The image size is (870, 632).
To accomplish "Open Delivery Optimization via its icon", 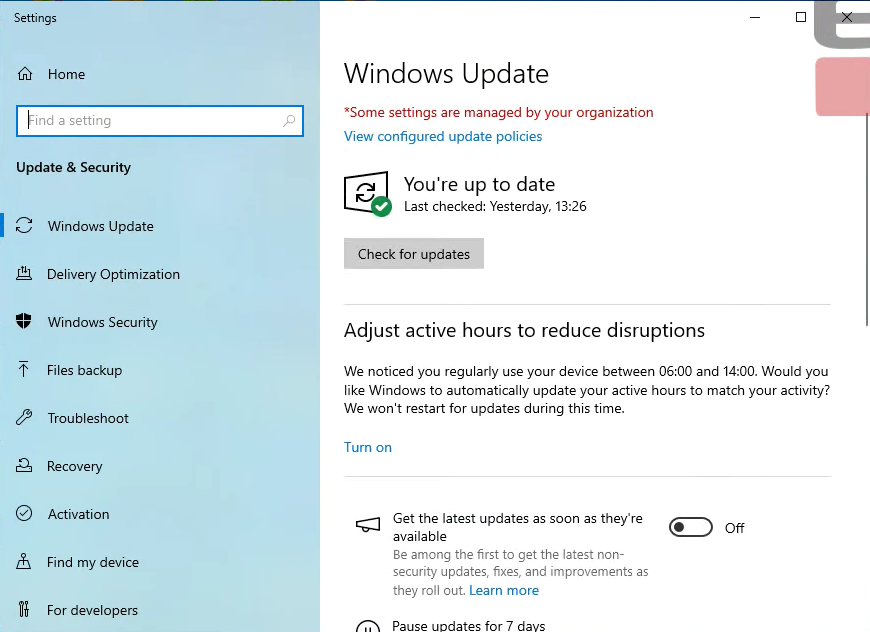I will click(x=25, y=274).
